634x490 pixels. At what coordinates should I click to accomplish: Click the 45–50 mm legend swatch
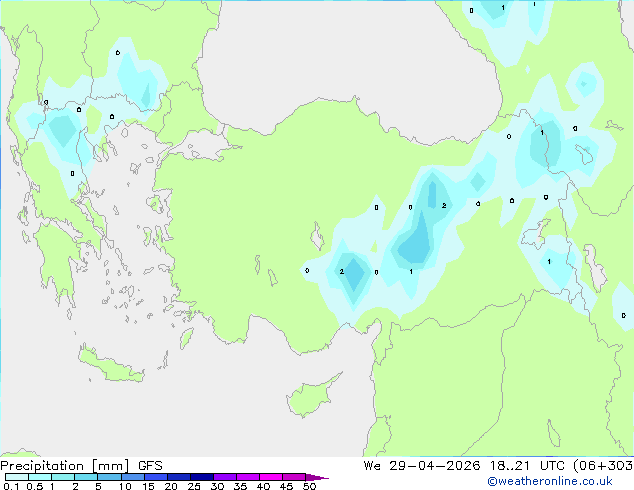pyautogui.click(x=294, y=477)
